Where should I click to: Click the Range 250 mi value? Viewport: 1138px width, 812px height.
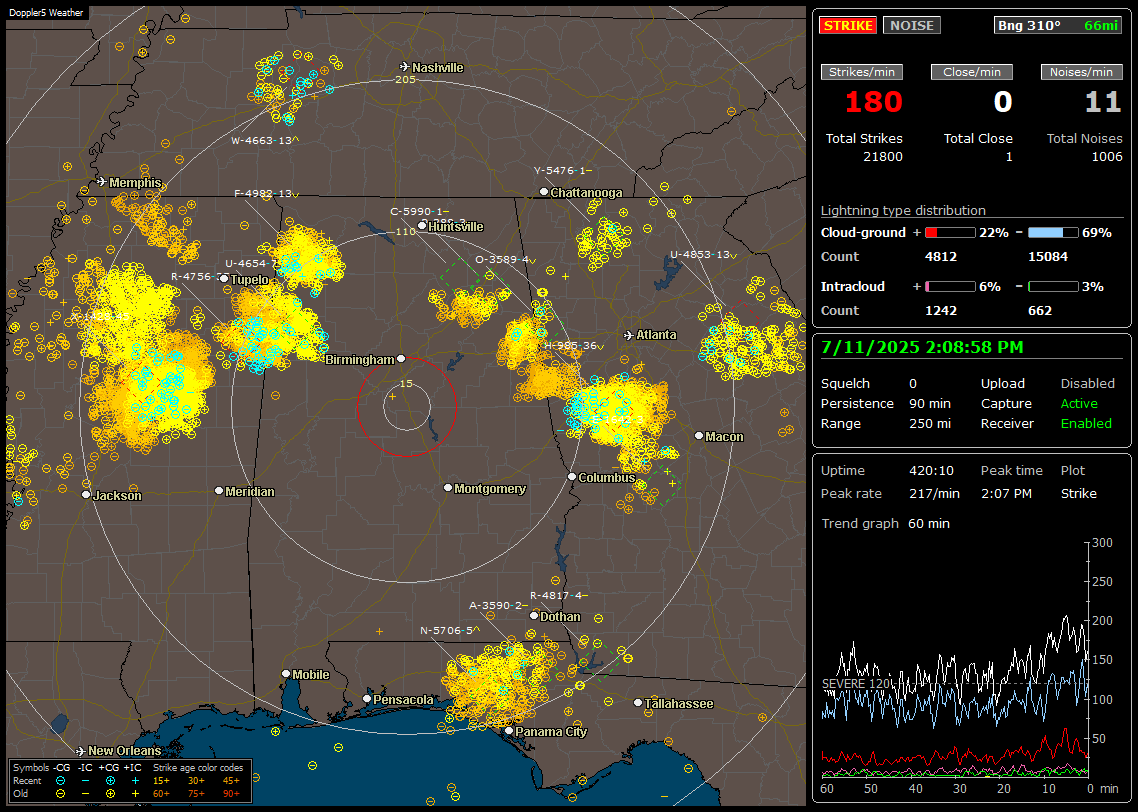pyautogui.click(x=930, y=423)
